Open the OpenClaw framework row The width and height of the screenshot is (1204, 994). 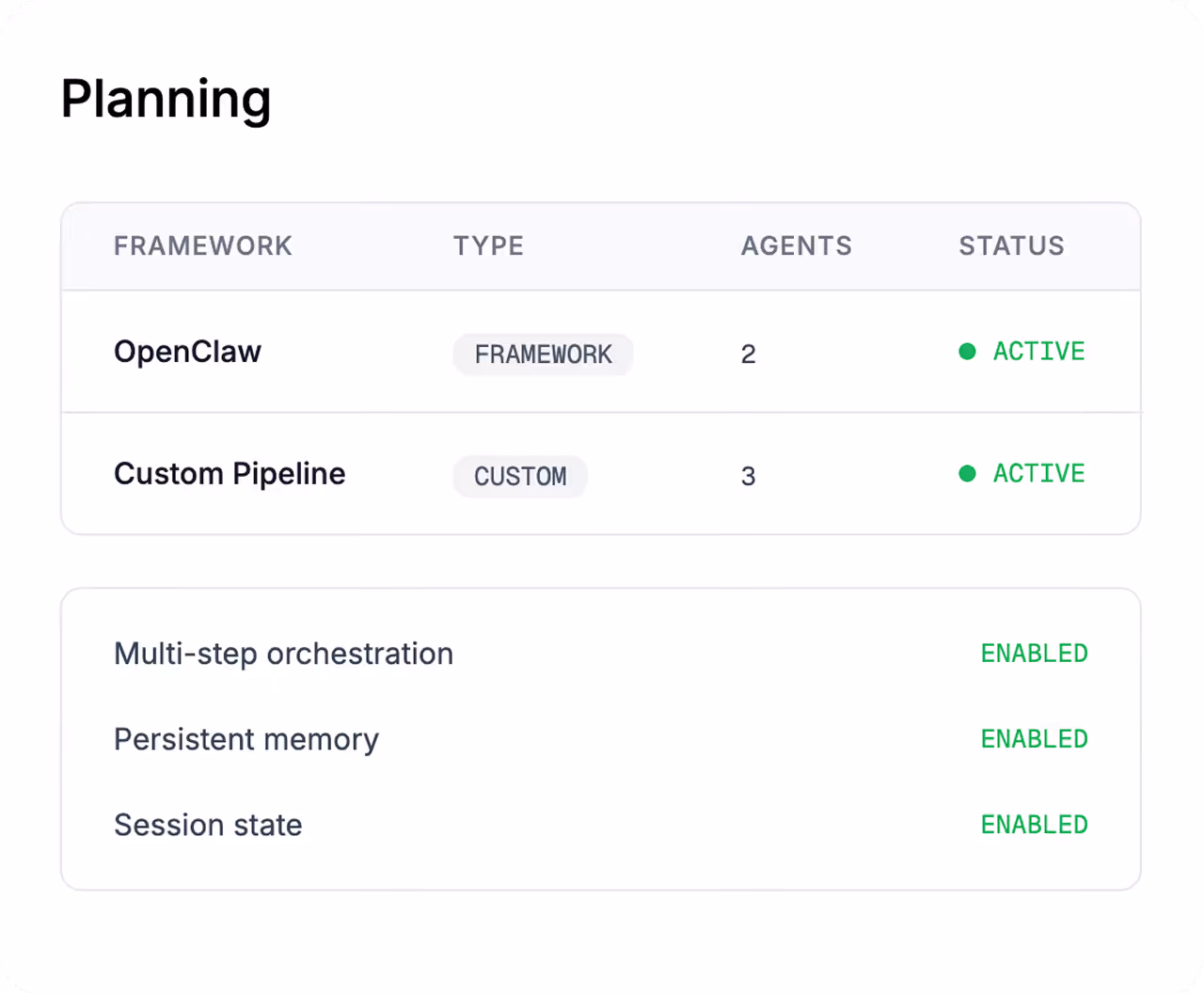coord(187,352)
